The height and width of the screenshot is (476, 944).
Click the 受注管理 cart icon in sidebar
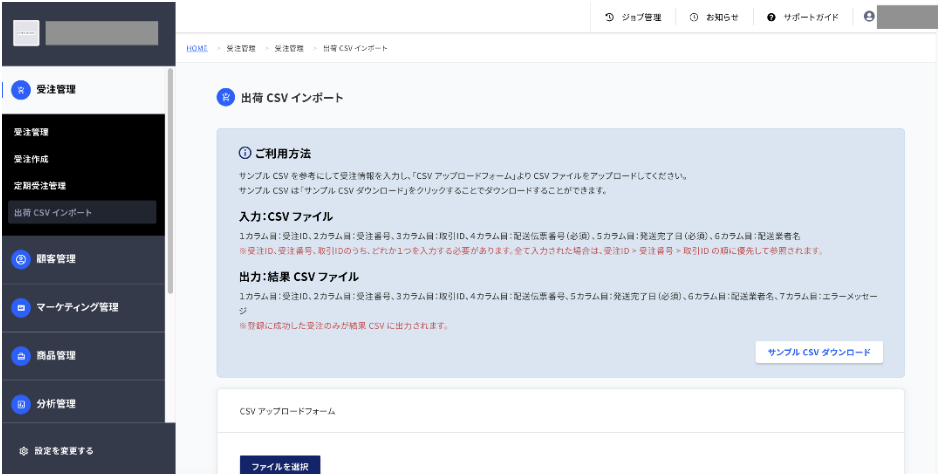(x=21, y=90)
